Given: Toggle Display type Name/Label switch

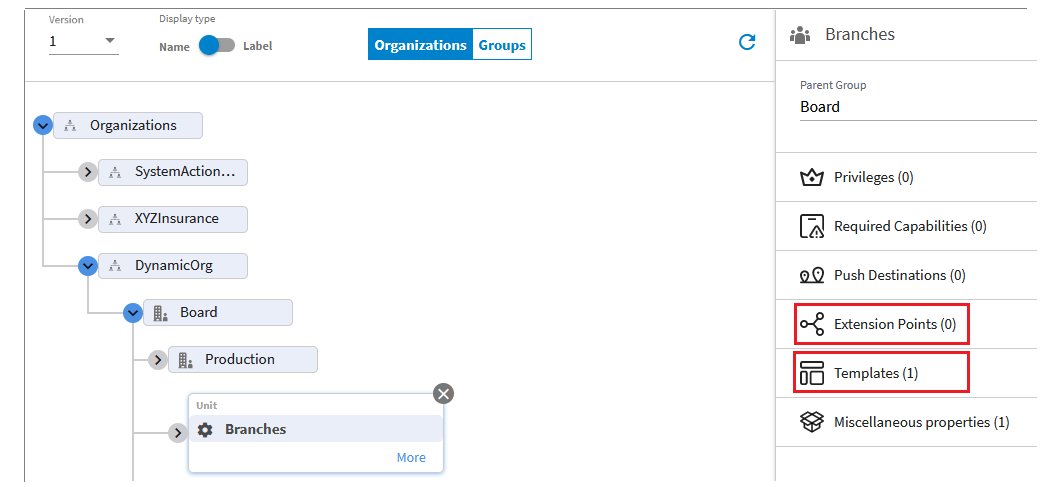Looking at the screenshot, I should click(216, 45).
